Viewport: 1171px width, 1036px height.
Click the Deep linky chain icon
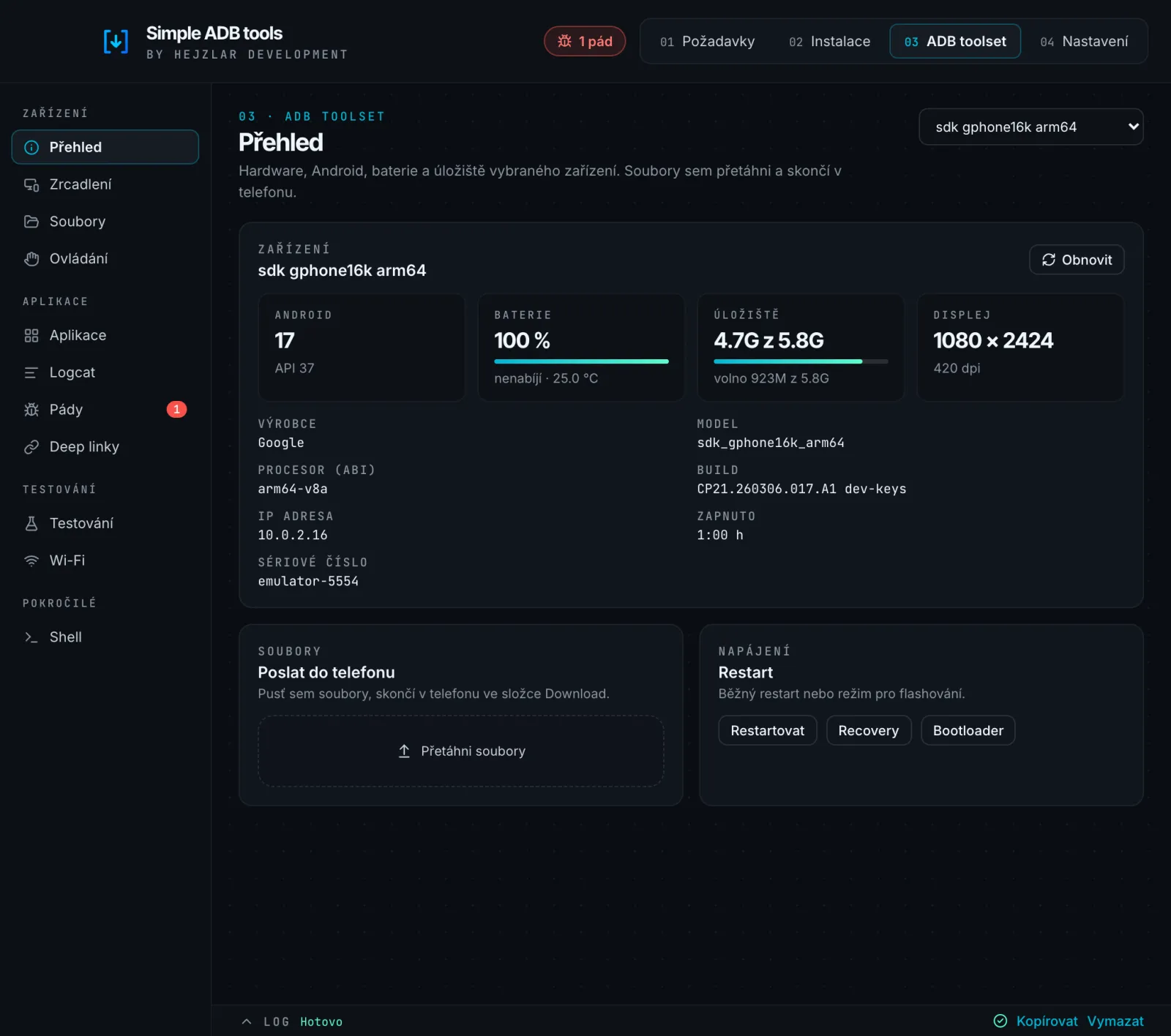(x=31, y=447)
